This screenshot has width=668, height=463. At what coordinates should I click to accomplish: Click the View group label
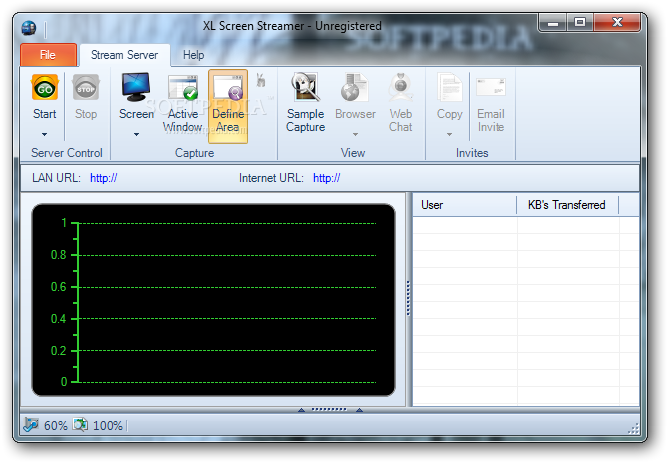353,153
